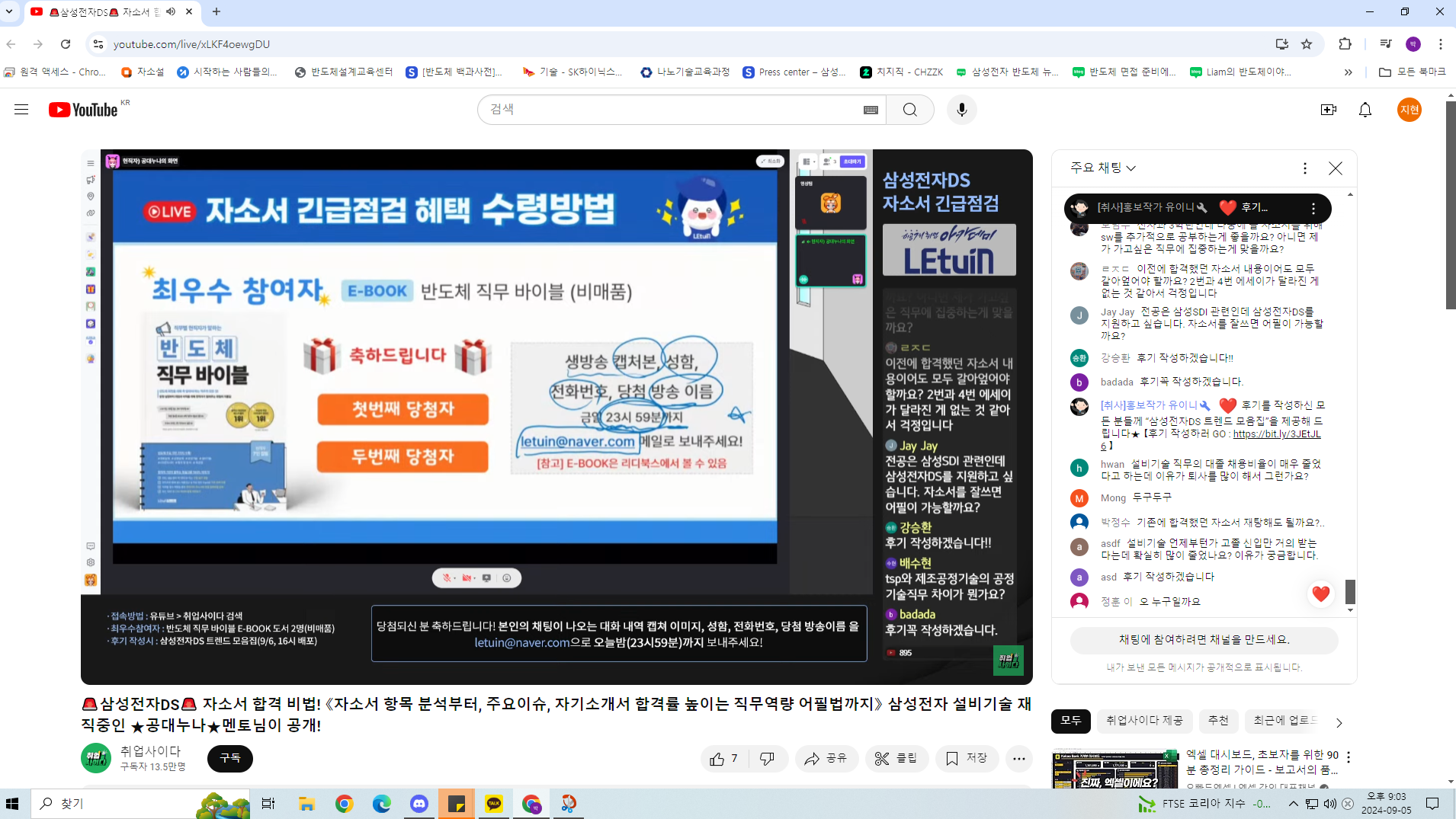Open the bit.ly link in pinned chat message
Screen dimensions: 1456x819
pos(1276,433)
